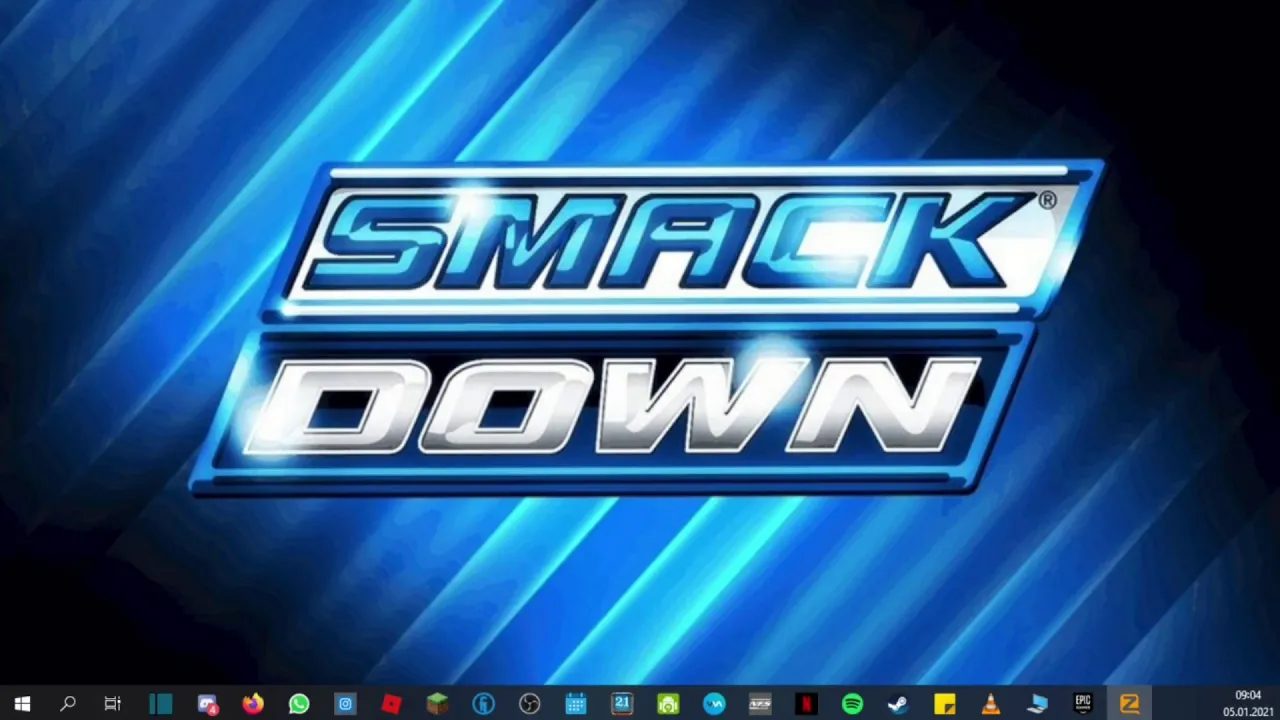The image size is (1280, 720).
Task: Open the Instagram app icon
Action: pos(345,704)
